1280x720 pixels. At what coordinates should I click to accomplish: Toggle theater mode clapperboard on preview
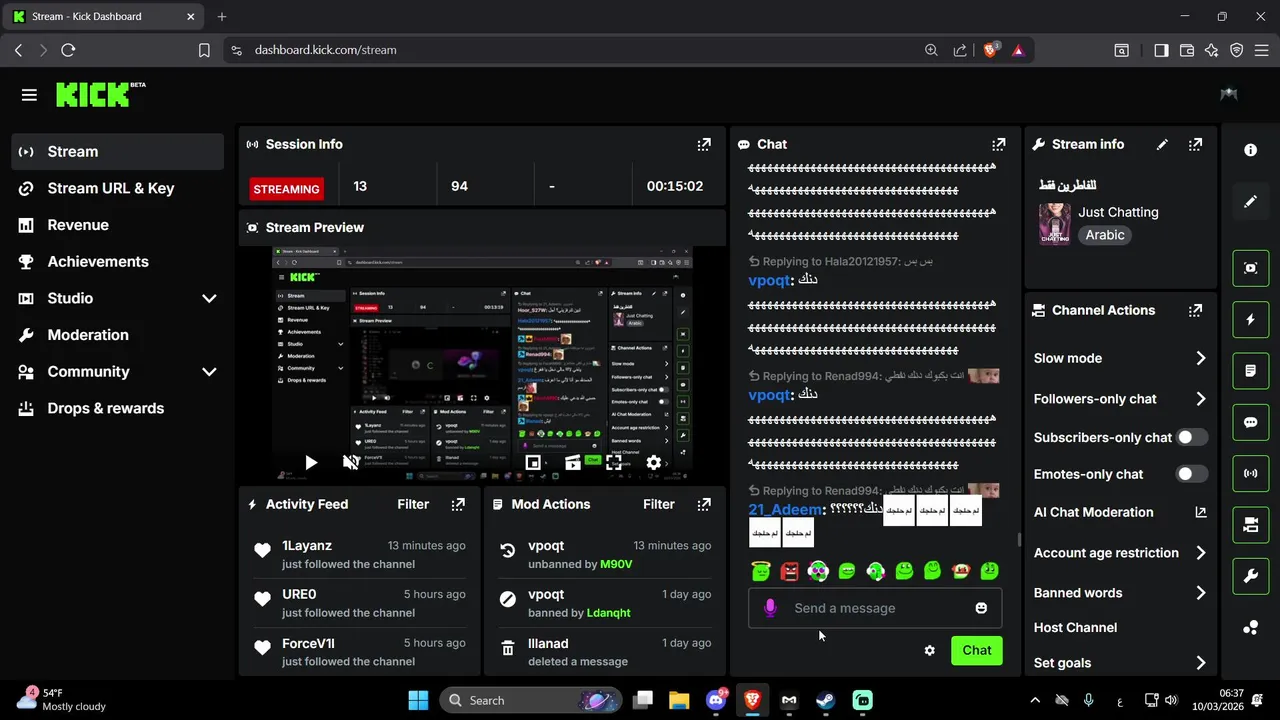573,462
